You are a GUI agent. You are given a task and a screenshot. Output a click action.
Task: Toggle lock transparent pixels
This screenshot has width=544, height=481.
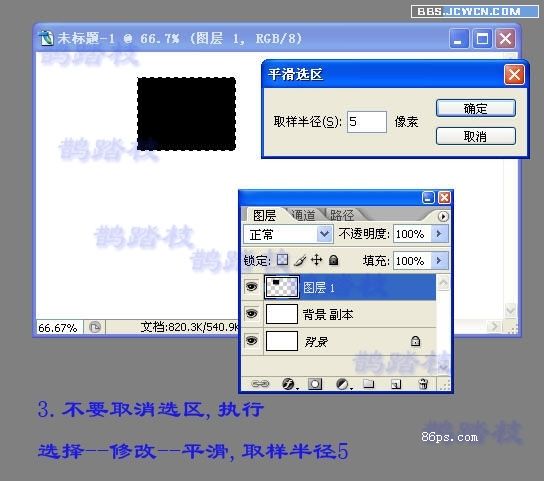click(282, 260)
